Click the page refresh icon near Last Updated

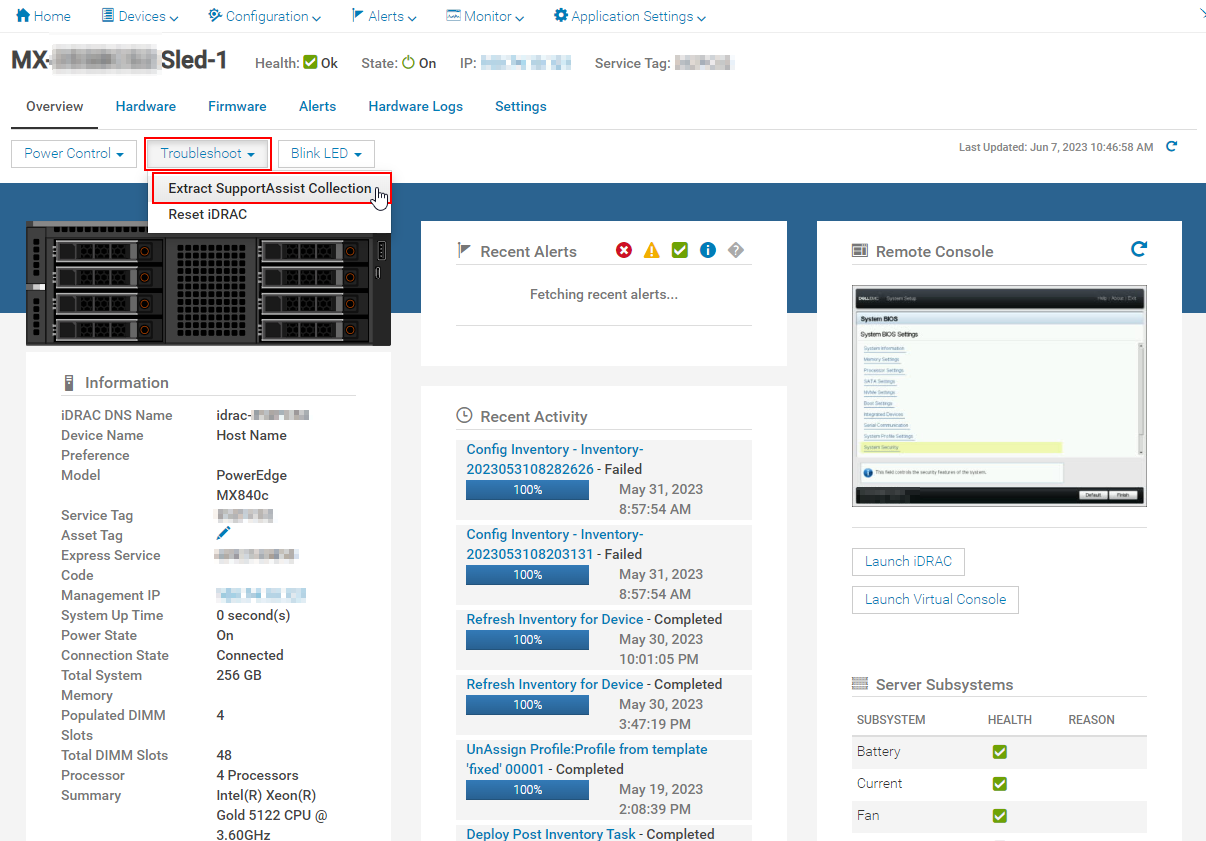click(x=1171, y=146)
